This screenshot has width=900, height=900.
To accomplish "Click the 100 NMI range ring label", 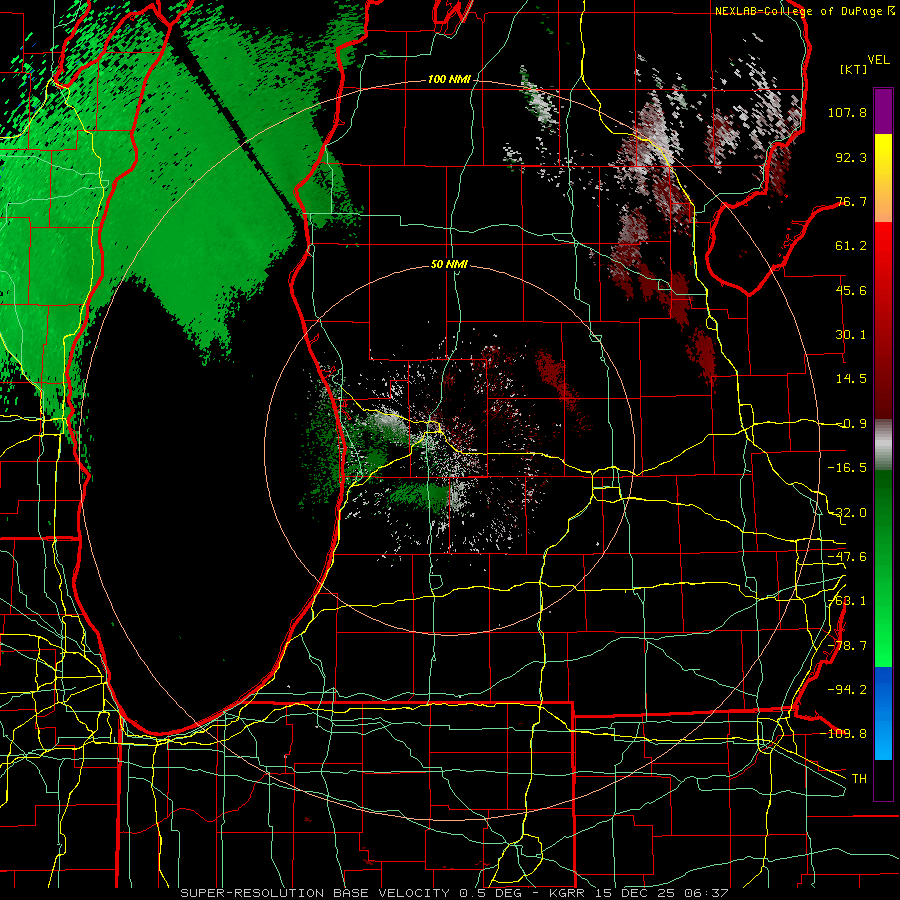I will (449, 79).
